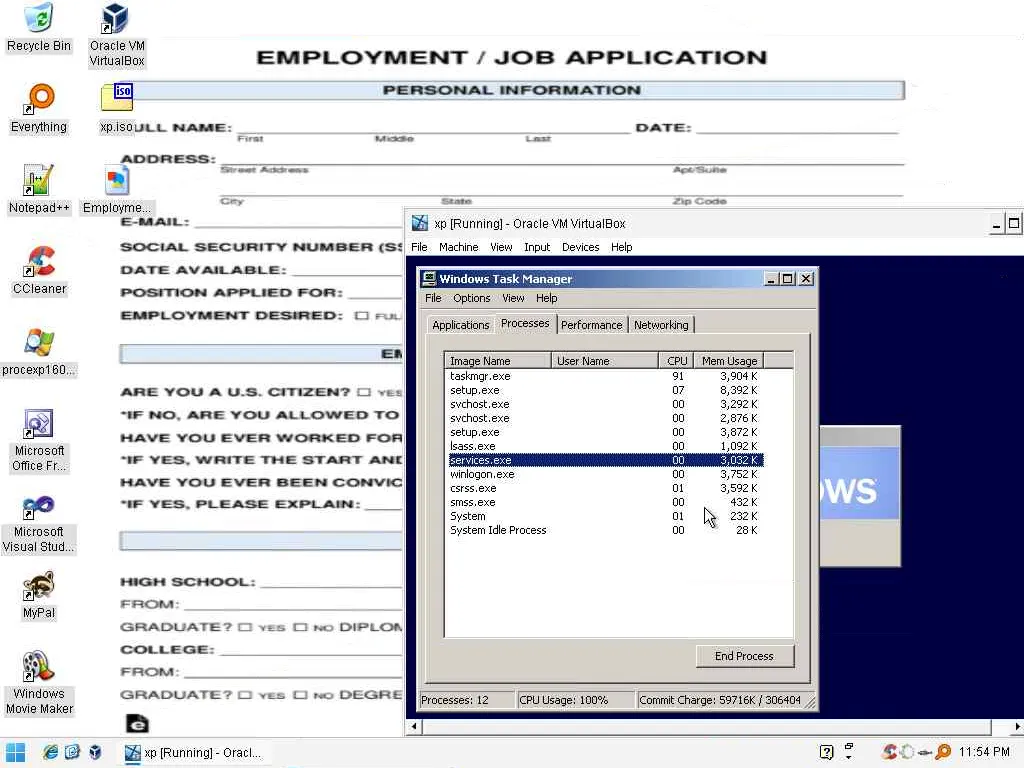Screen dimensions: 1024x768
Task: Select the csrss.exe process row
Action: (605, 488)
